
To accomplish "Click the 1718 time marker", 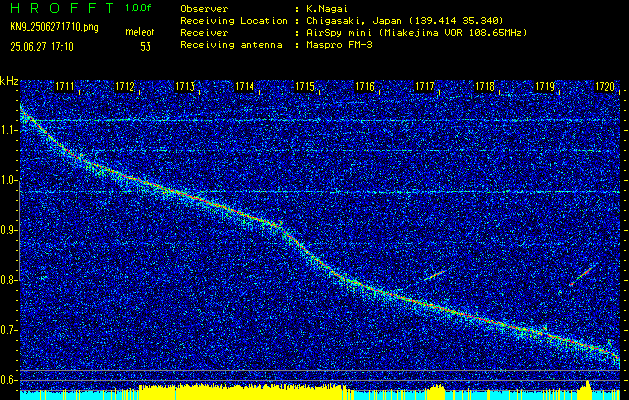I will click(485, 86).
